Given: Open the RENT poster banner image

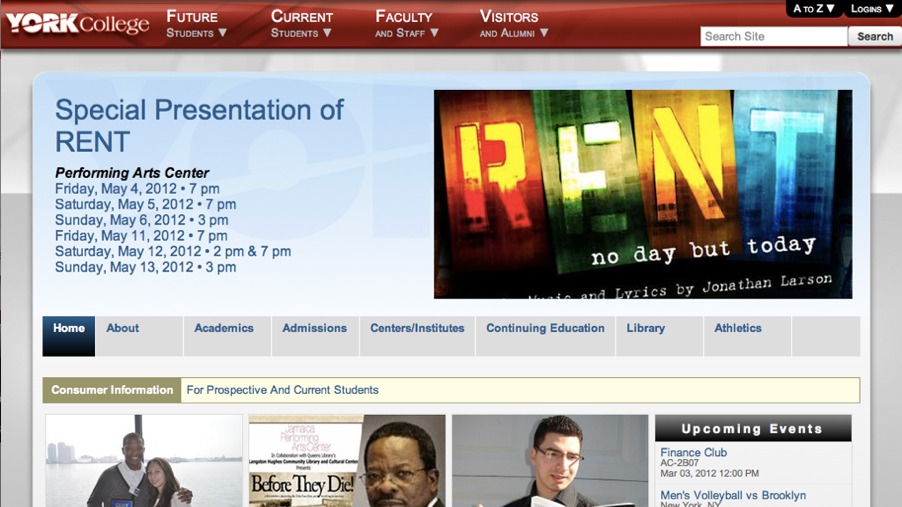Looking at the screenshot, I should [x=643, y=194].
